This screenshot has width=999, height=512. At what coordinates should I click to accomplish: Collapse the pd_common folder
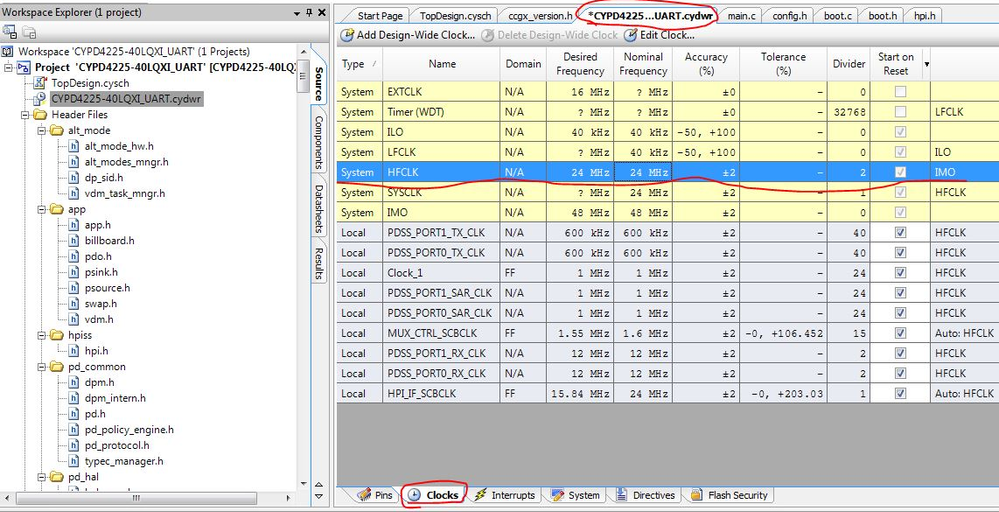(41, 367)
